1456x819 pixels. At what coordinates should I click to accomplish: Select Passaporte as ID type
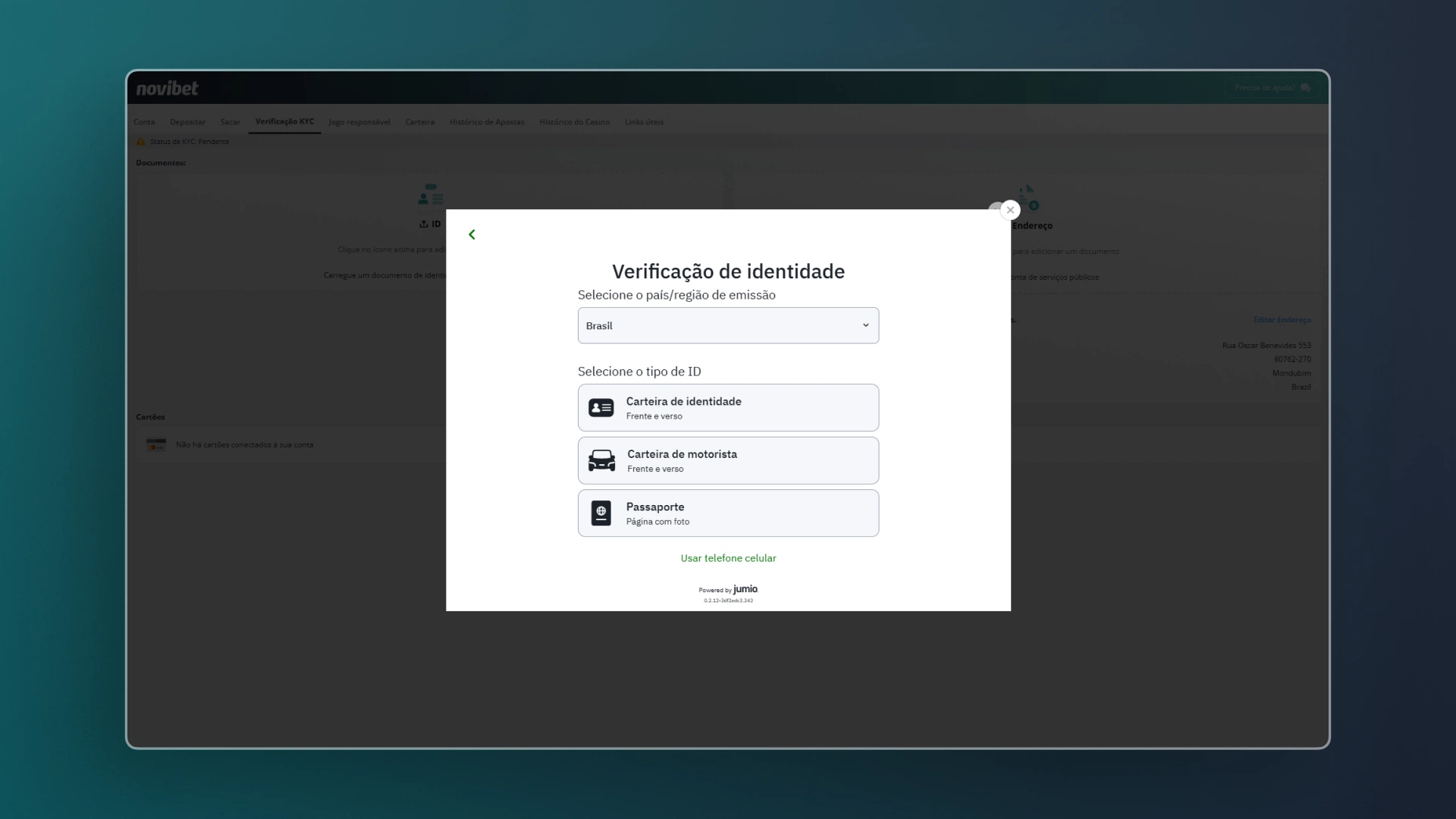[728, 513]
